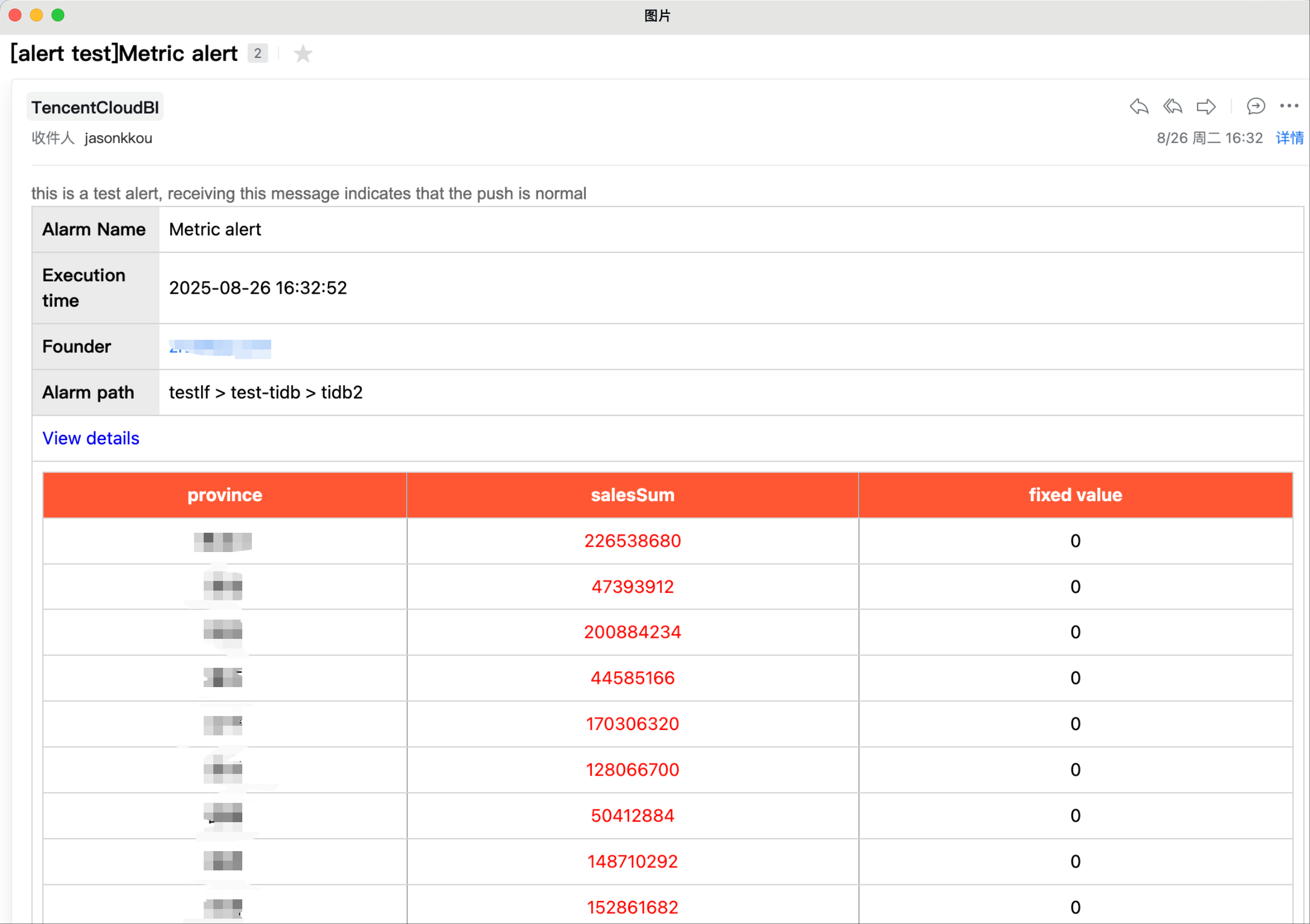
Task: Click the execution time 2025-08-26 16:32:52
Action: point(258,288)
